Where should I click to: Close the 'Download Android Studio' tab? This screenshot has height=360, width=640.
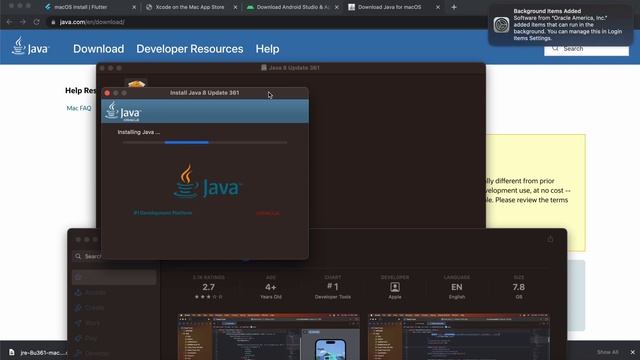[337, 7]
